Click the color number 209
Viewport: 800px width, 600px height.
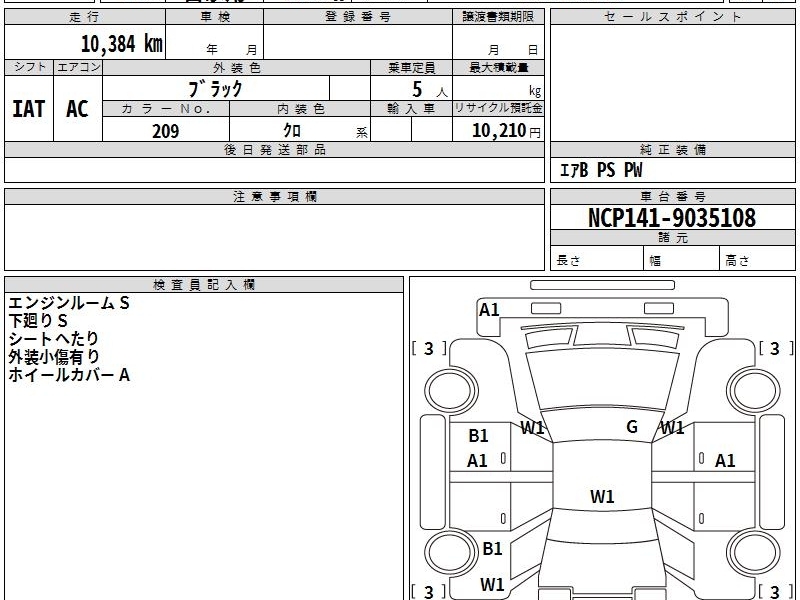[x=165, y=131]
